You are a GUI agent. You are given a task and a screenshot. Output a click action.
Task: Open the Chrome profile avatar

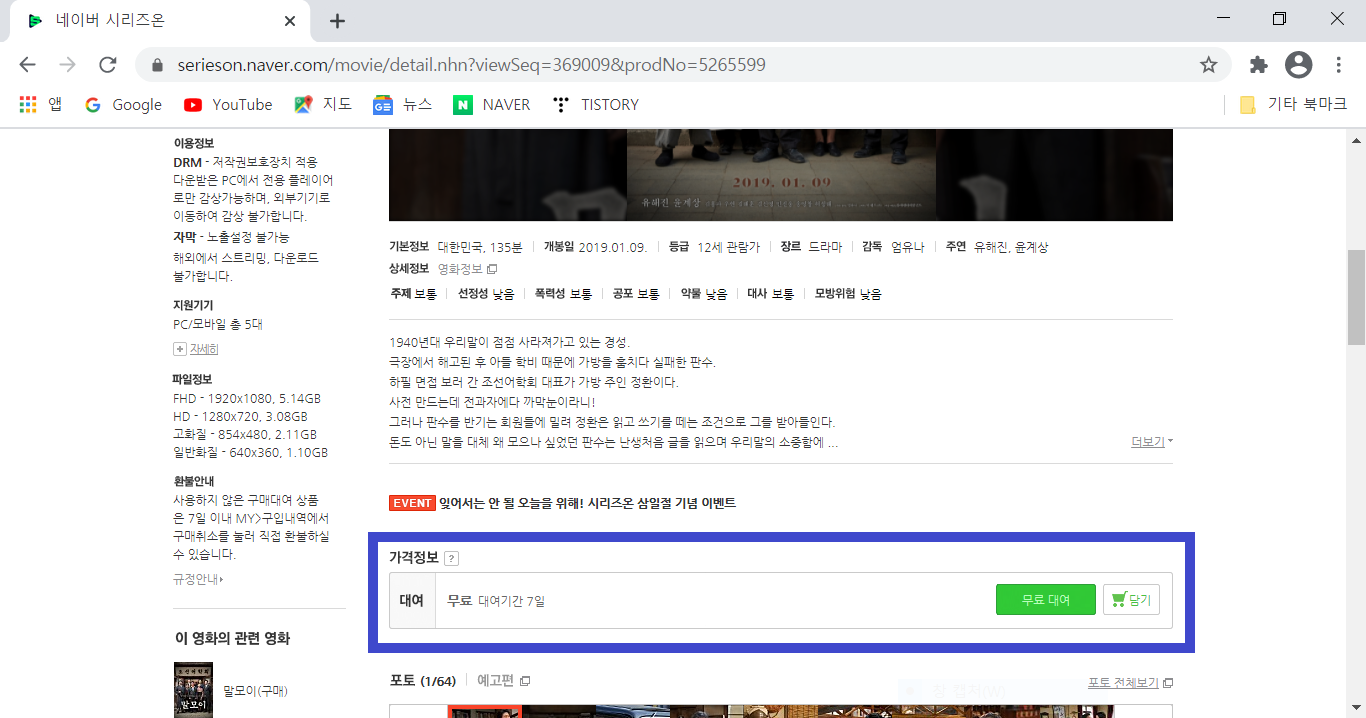point(1298,65)
